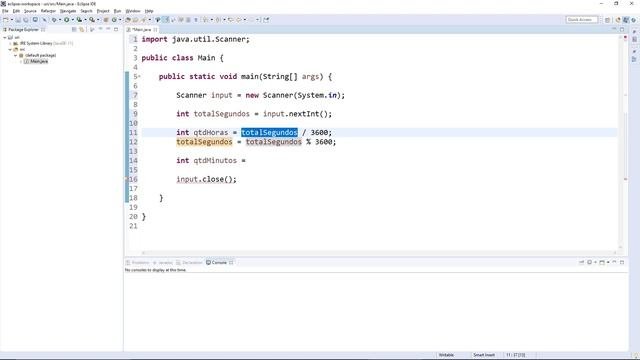Click in the Quick Access field
The width and height of the screenshot is (640, 360).
[x=582, y=20]
